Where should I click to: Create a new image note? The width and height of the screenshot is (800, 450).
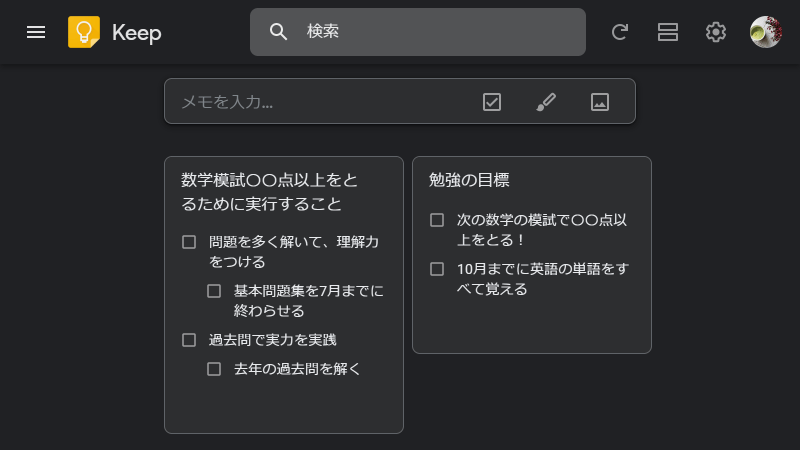tap(600, 102)
